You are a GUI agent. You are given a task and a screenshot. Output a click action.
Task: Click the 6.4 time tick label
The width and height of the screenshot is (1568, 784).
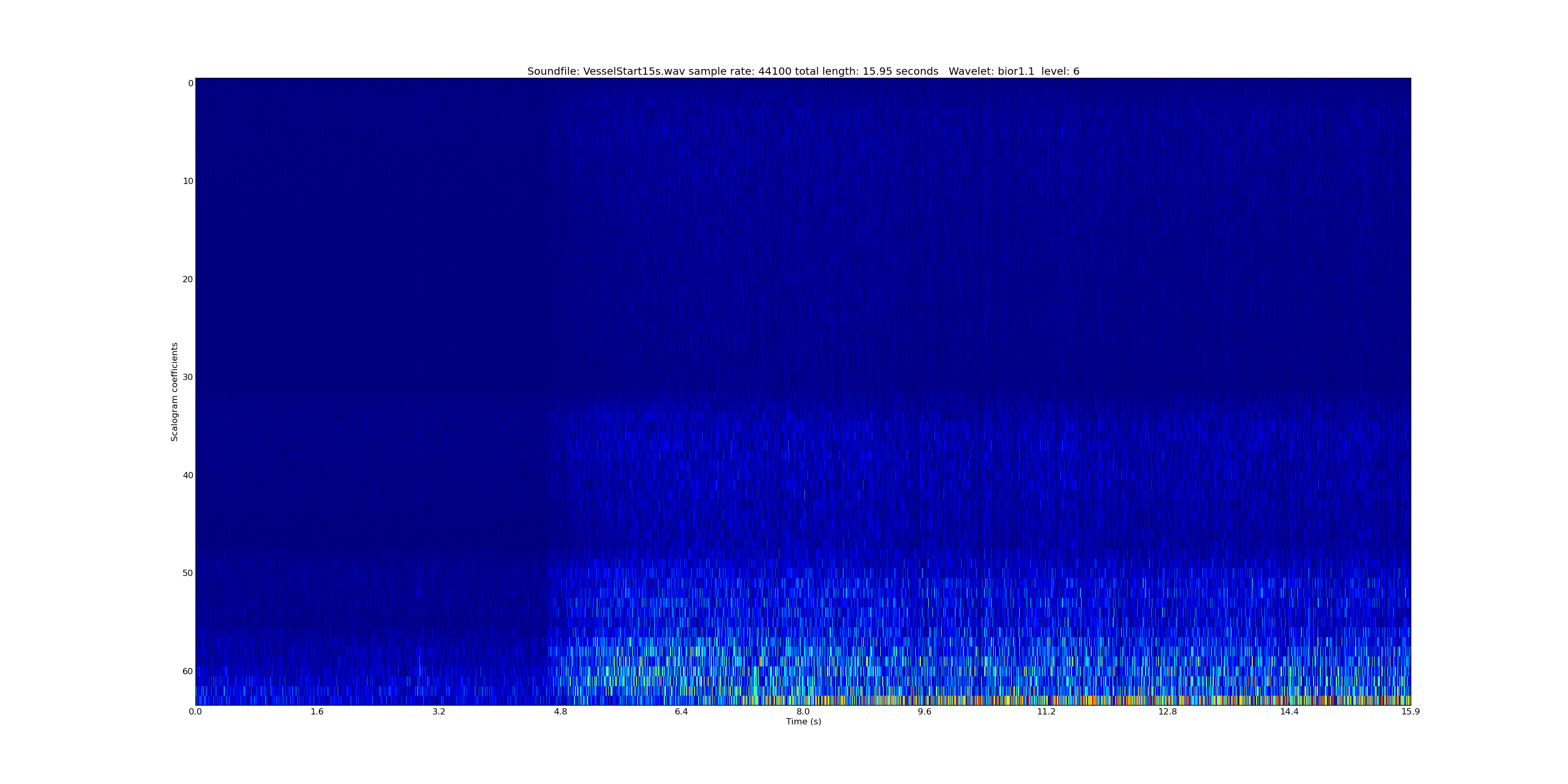tap(681, 711)
